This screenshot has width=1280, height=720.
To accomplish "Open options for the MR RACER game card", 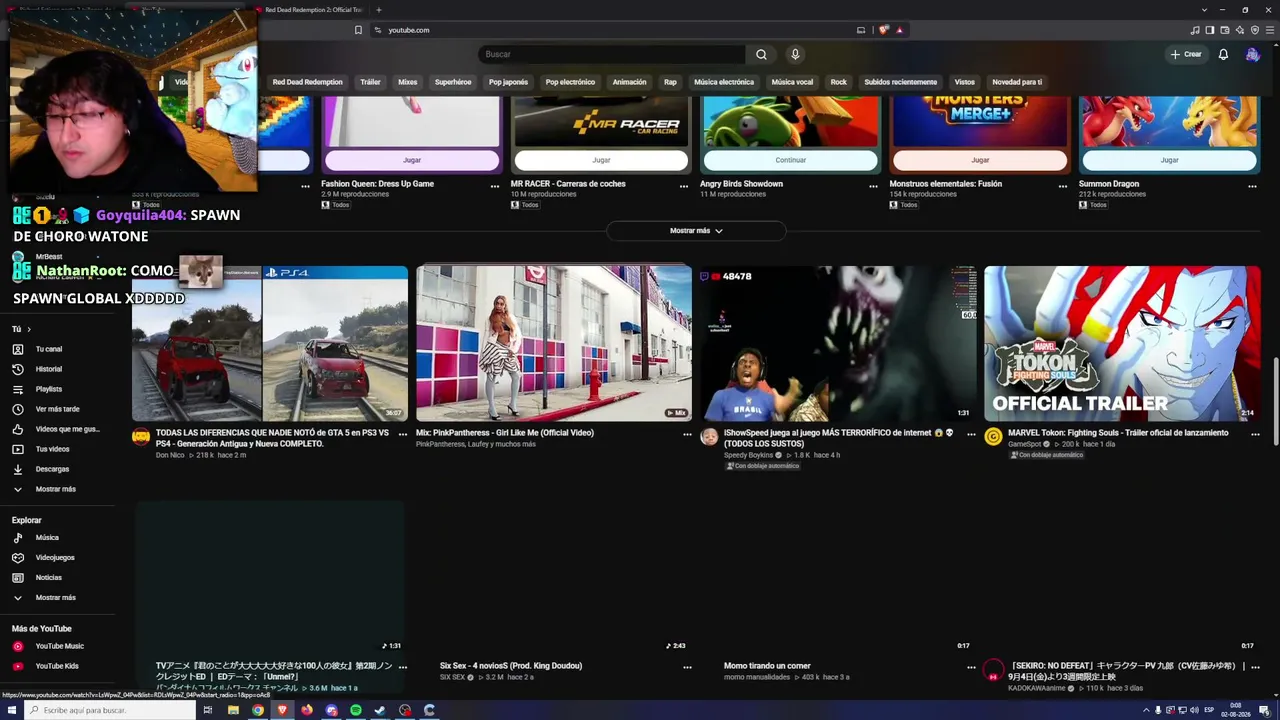I will (684, 186).
